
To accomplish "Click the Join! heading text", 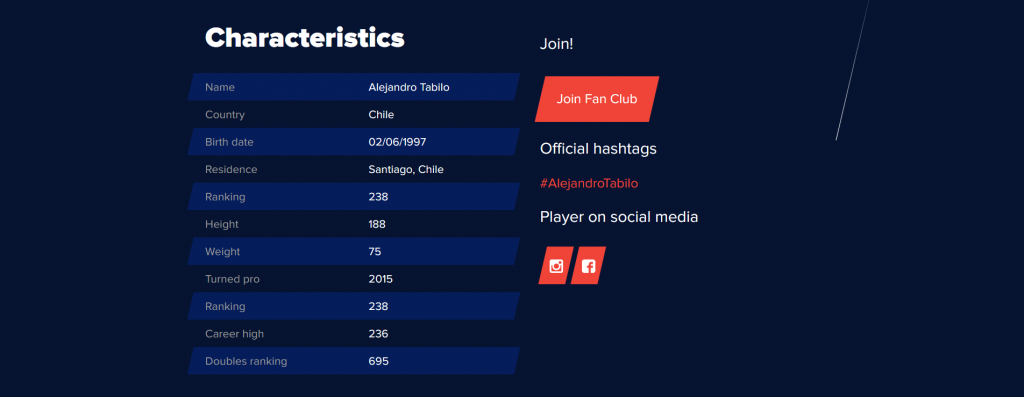I will [x=556, y=44].
